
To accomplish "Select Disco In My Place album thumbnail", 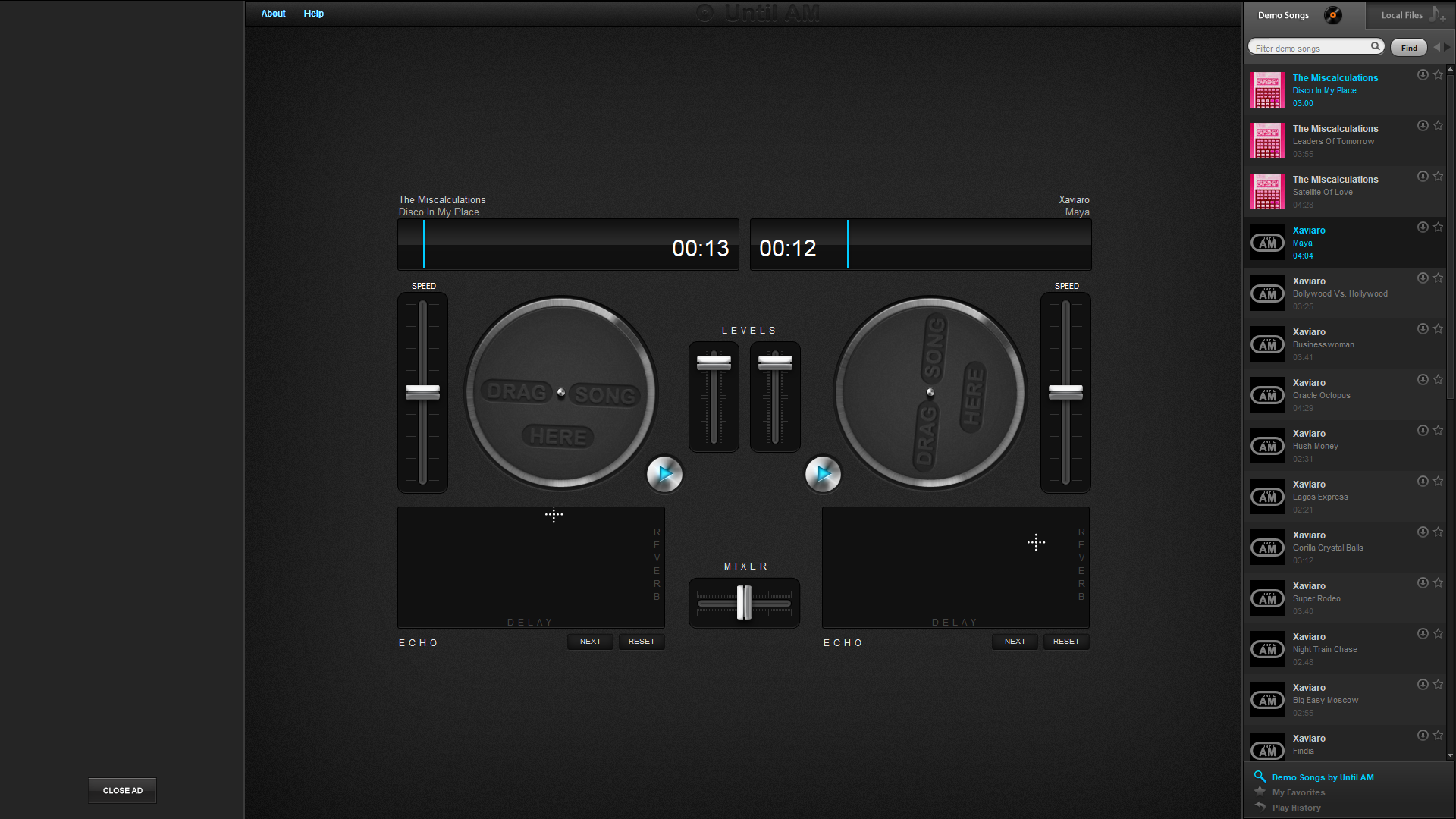I will coord(1267,90).
